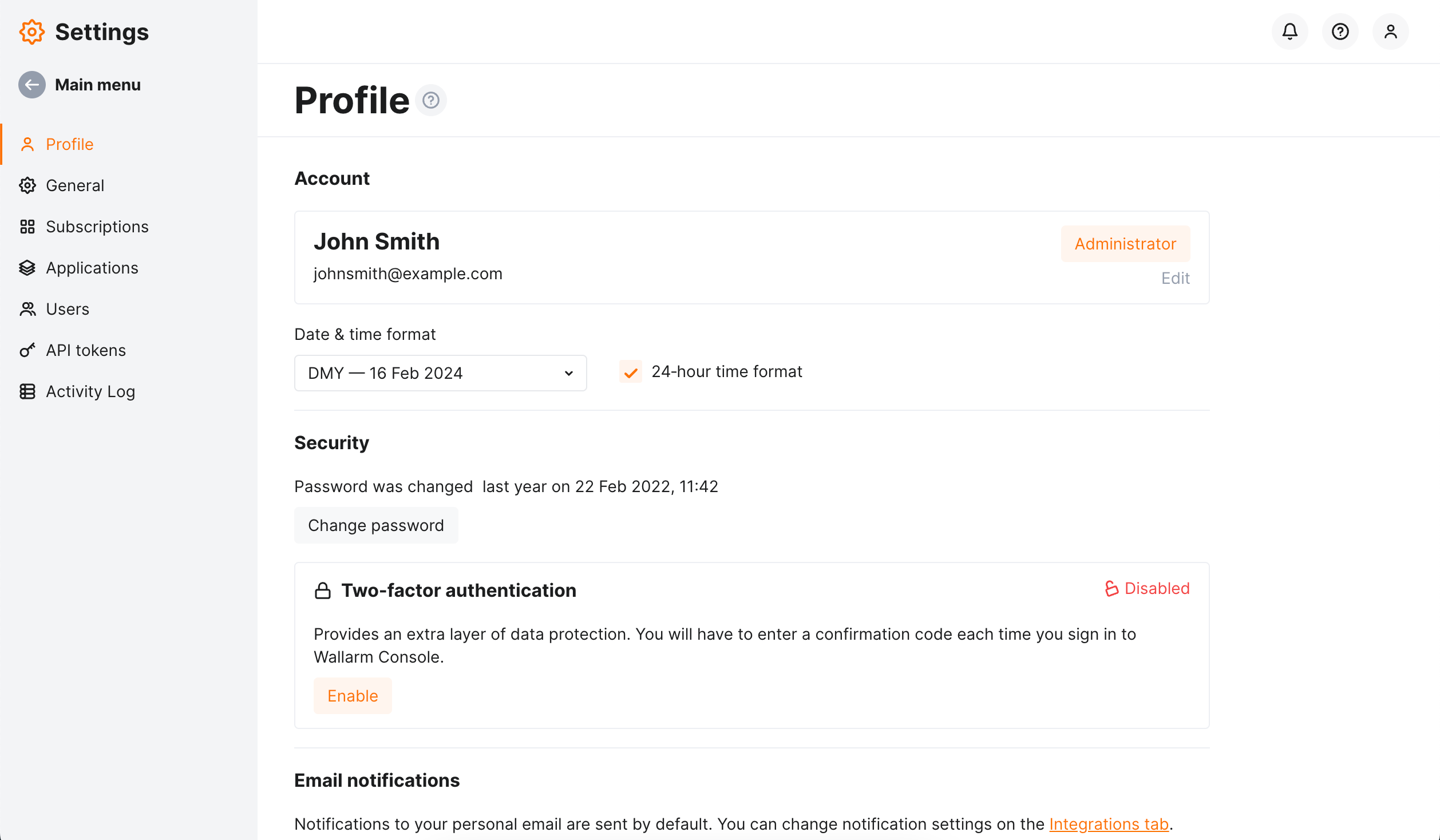Open the Subscriptions section in sidebar
Image resolution: width=1440 pixels, height=840 pixels.
click(x=97, y=227)
